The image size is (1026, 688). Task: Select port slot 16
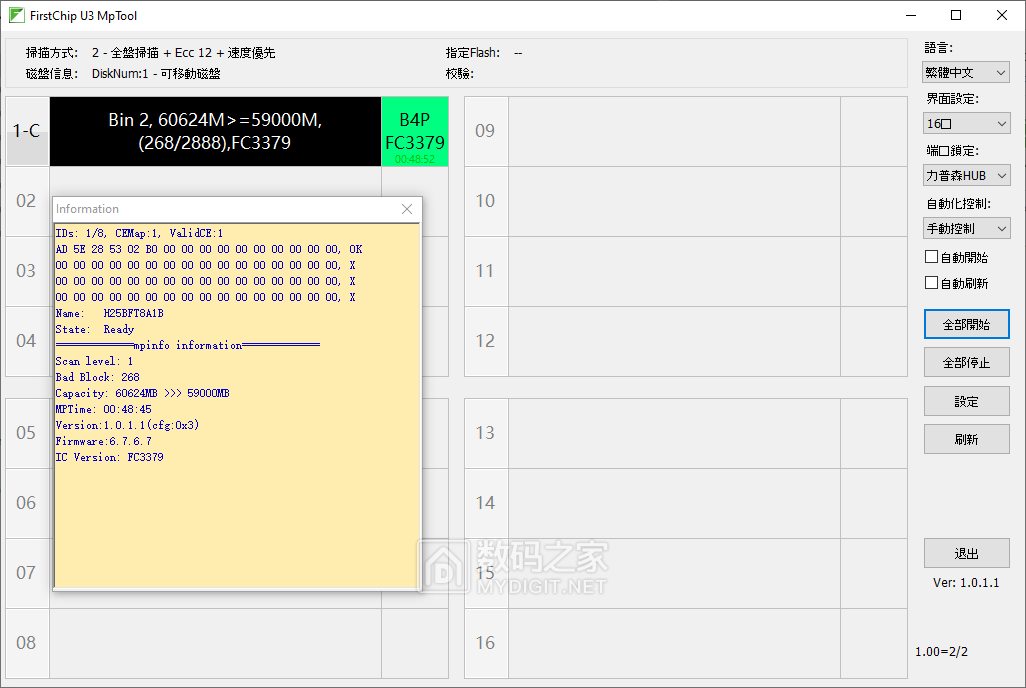click(x=486, y=643)
